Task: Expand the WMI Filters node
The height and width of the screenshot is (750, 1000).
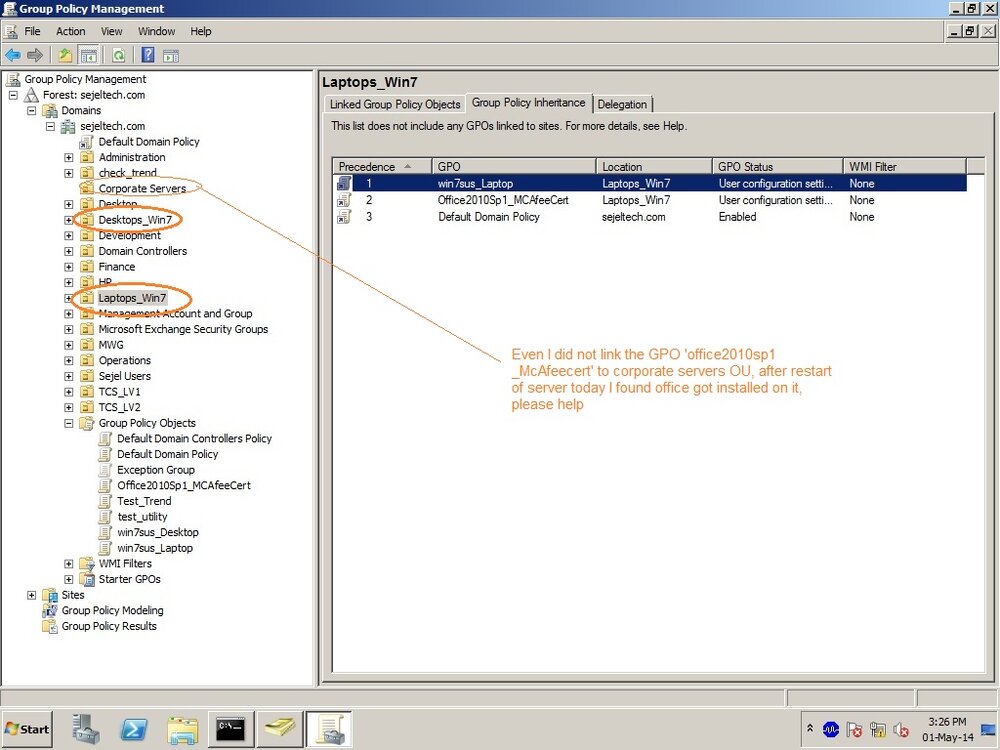Action: click(69, 564)
